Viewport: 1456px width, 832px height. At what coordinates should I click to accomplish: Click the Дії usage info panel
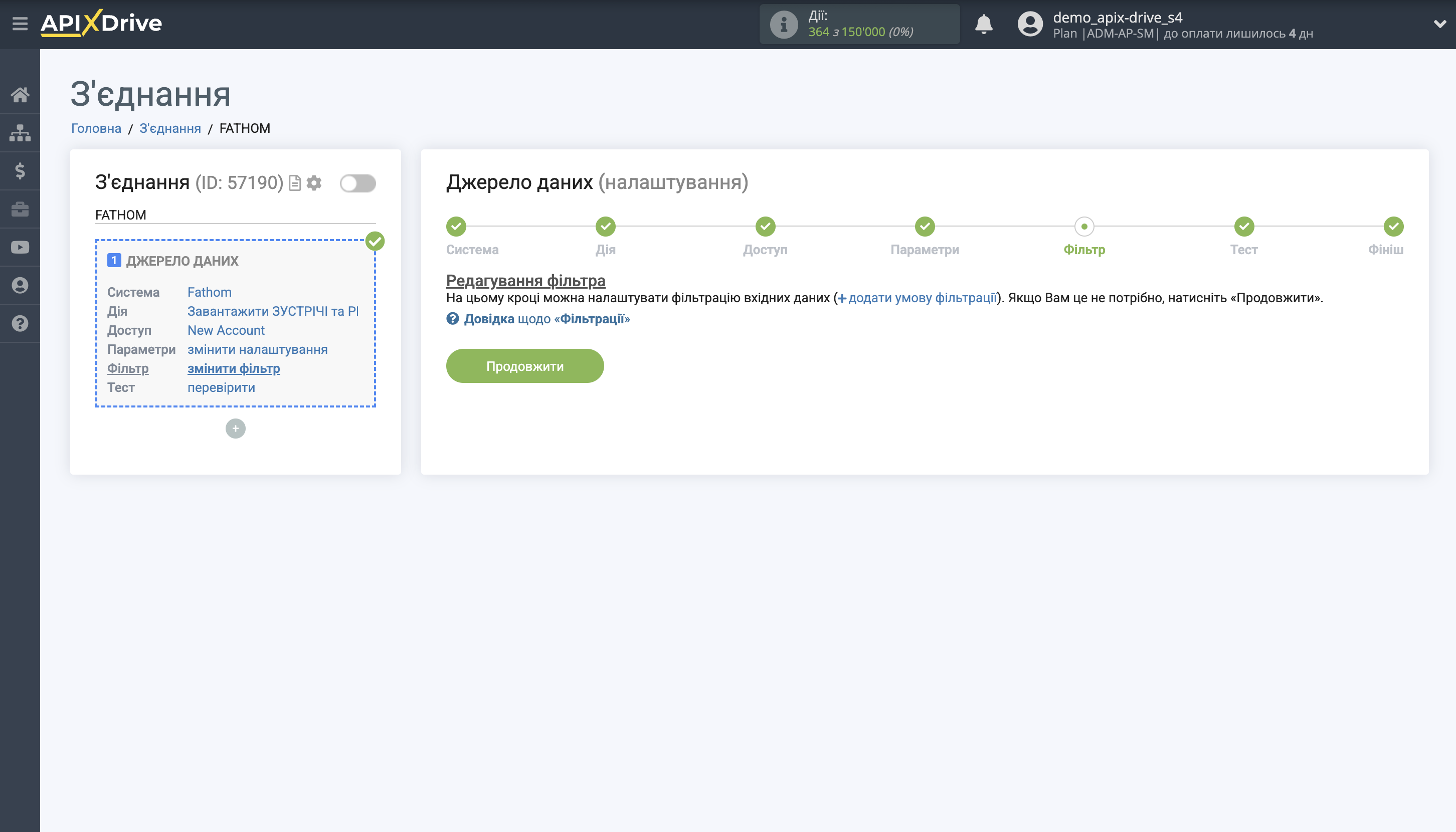coord(859,24)
